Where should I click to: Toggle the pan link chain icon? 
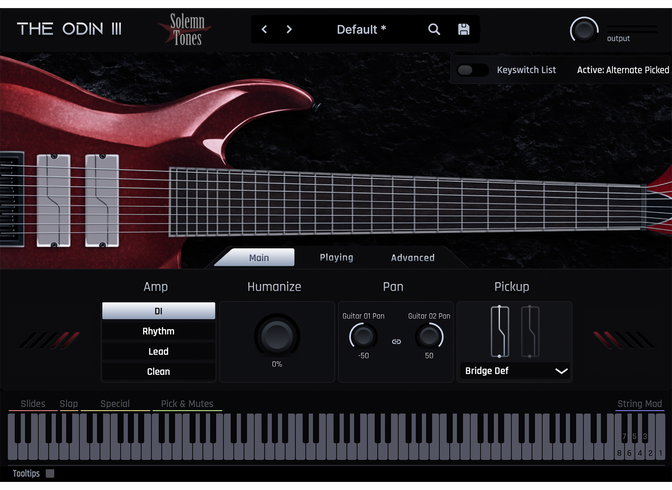(x=396, y=341)
